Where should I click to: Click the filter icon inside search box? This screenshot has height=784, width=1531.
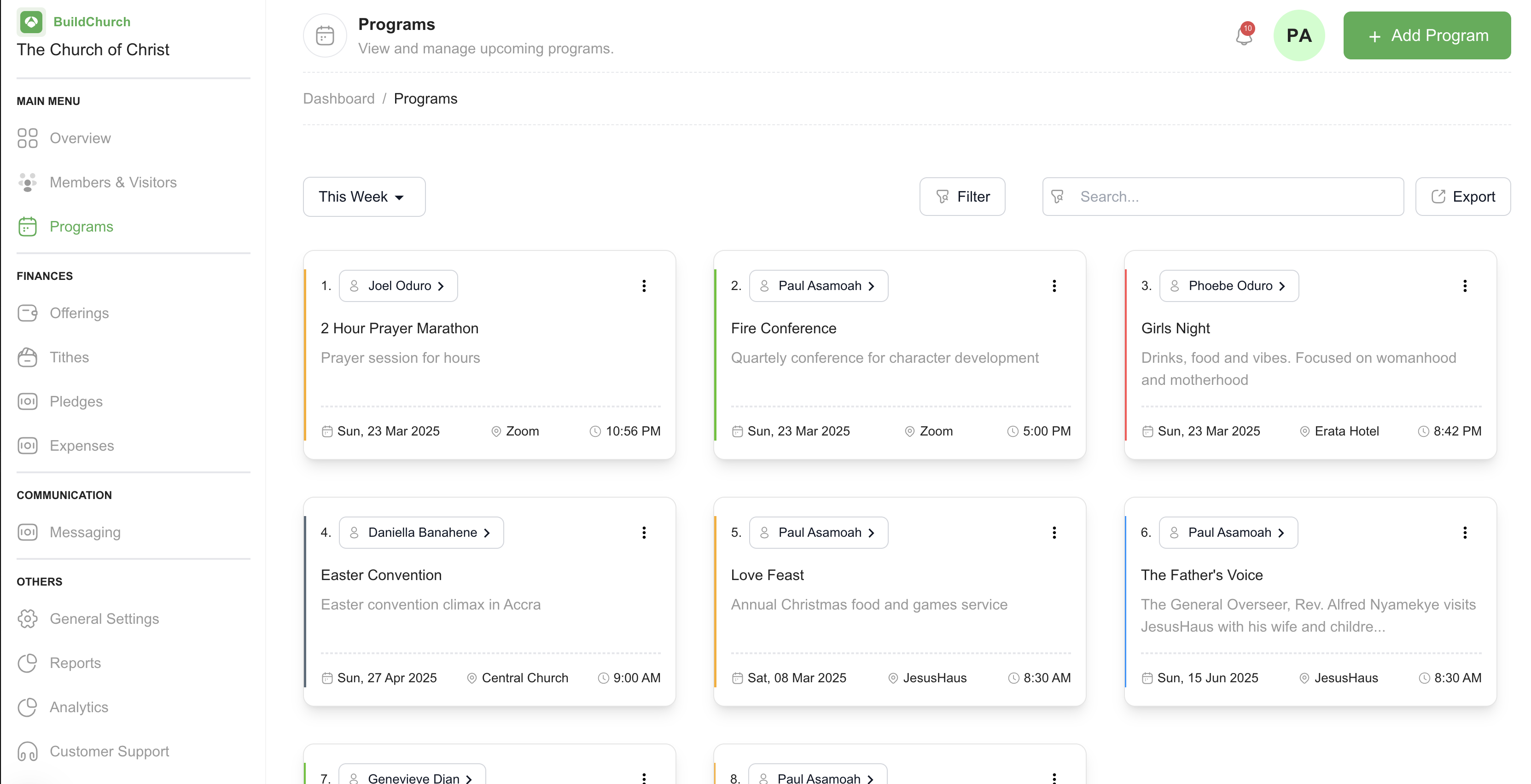click(x=1057, y=196)
